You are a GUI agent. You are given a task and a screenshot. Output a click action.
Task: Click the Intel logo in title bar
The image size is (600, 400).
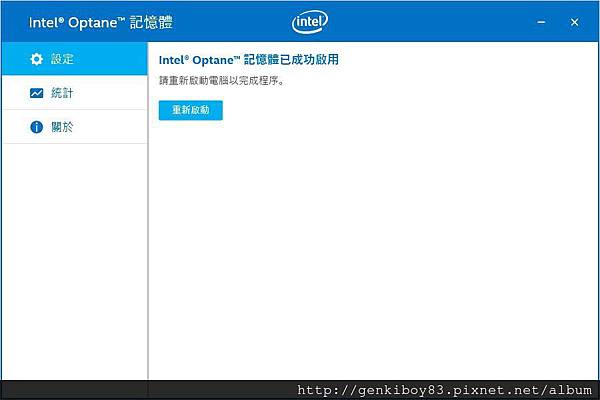pyautogui.click(x=310, y=22)
